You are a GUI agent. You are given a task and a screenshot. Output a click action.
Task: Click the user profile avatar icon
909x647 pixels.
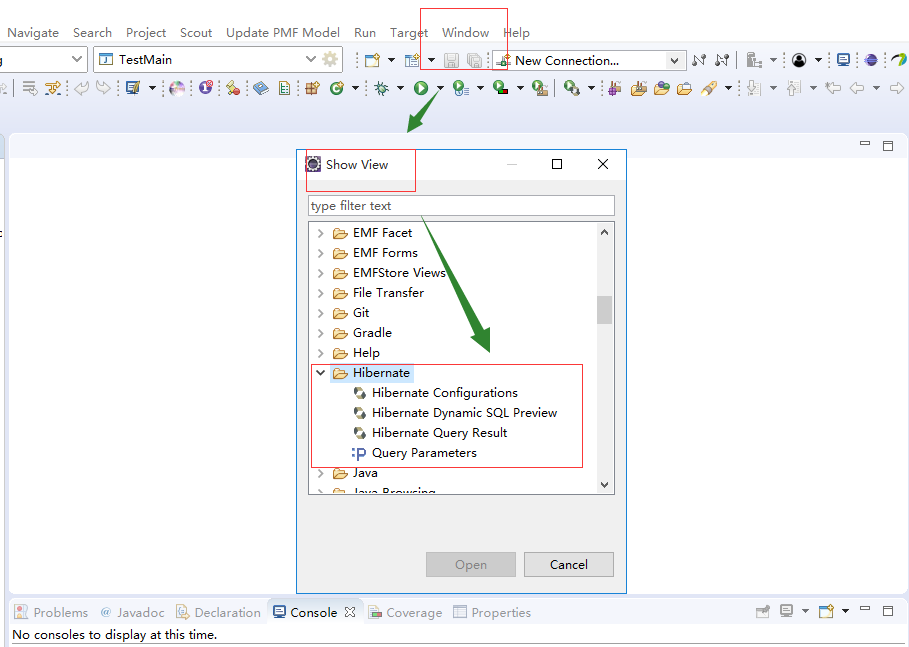coord(799,60)
